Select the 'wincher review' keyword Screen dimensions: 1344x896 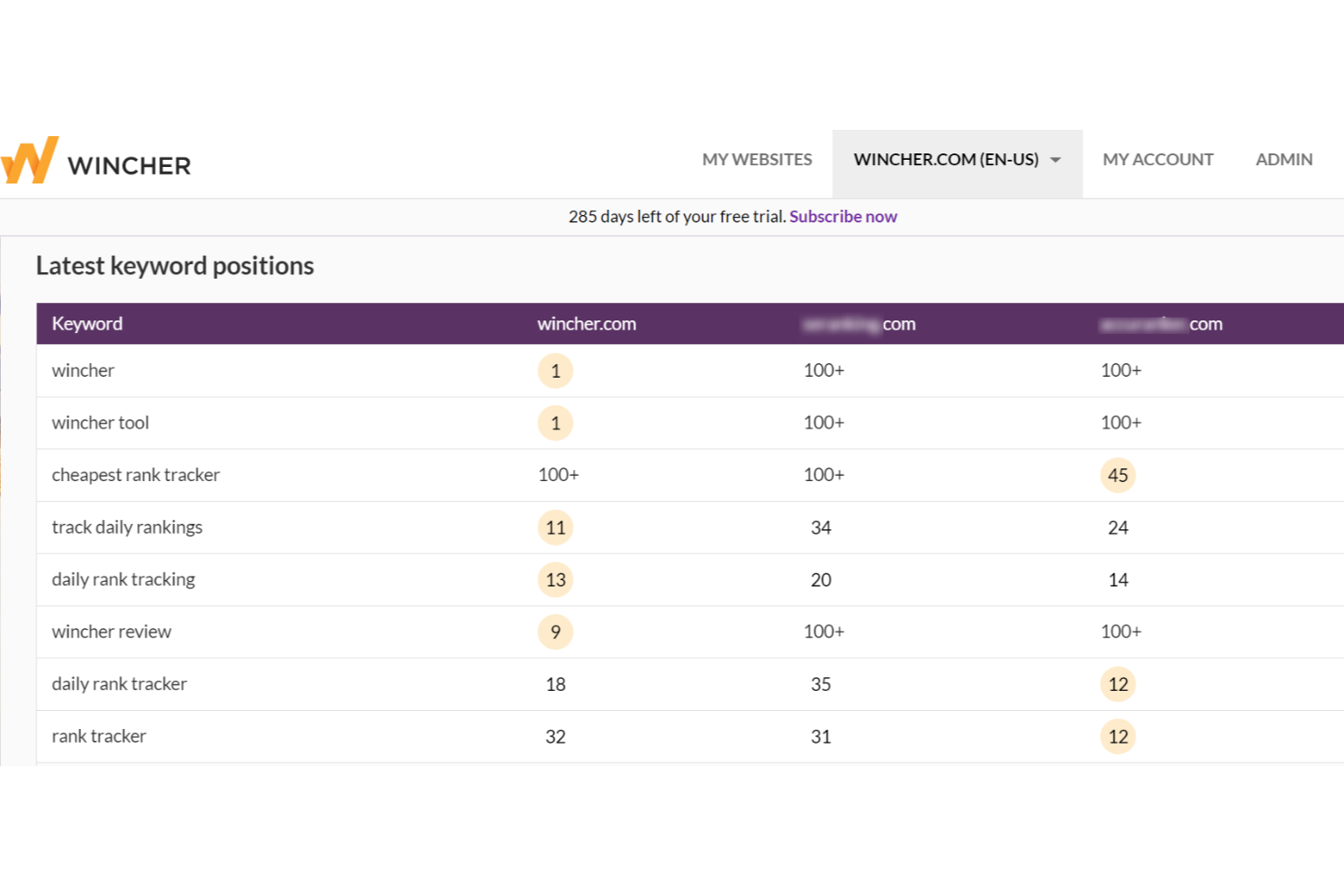coord(111,632)
